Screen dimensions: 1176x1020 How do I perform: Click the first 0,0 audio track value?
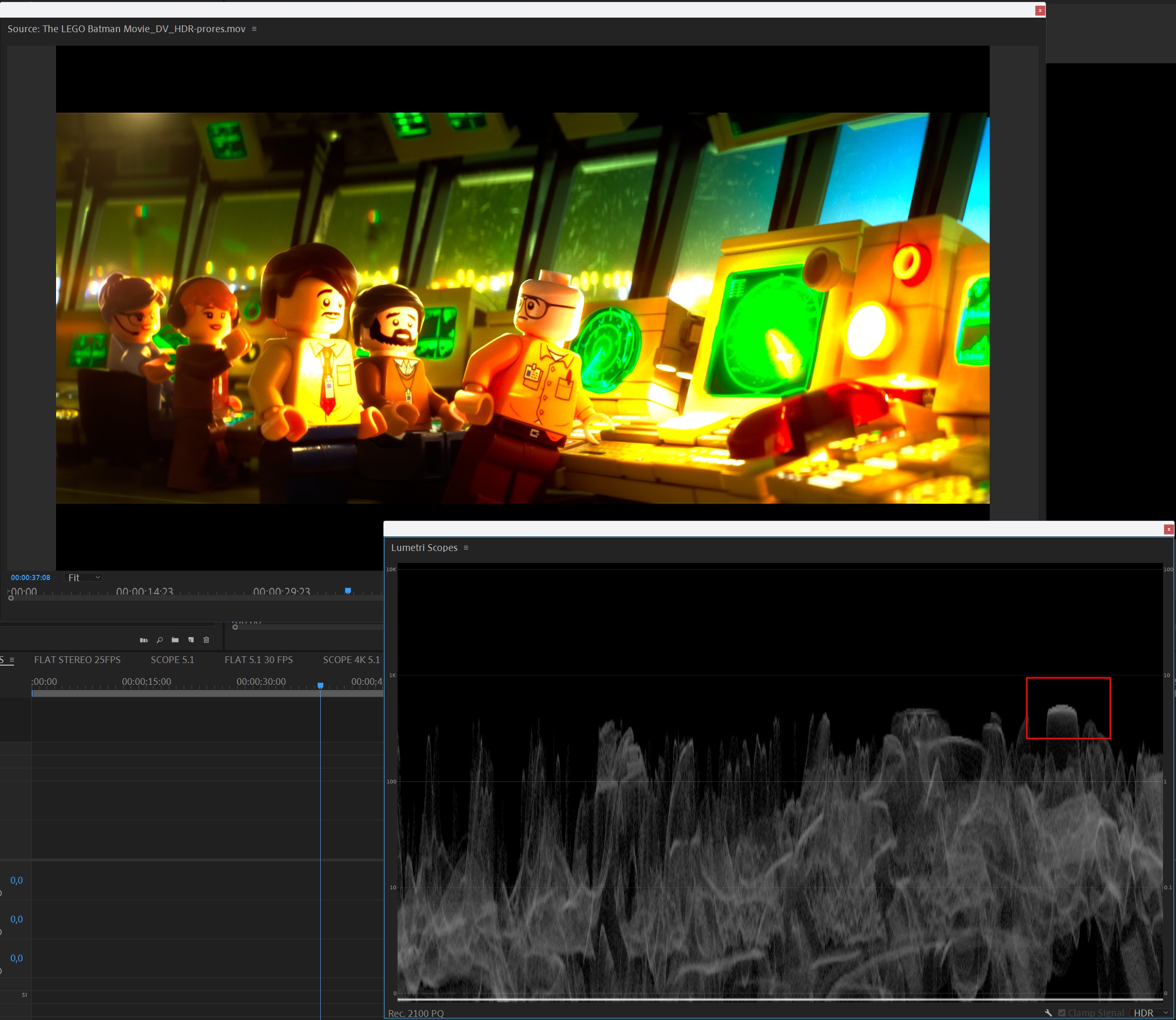click(17, 880)
